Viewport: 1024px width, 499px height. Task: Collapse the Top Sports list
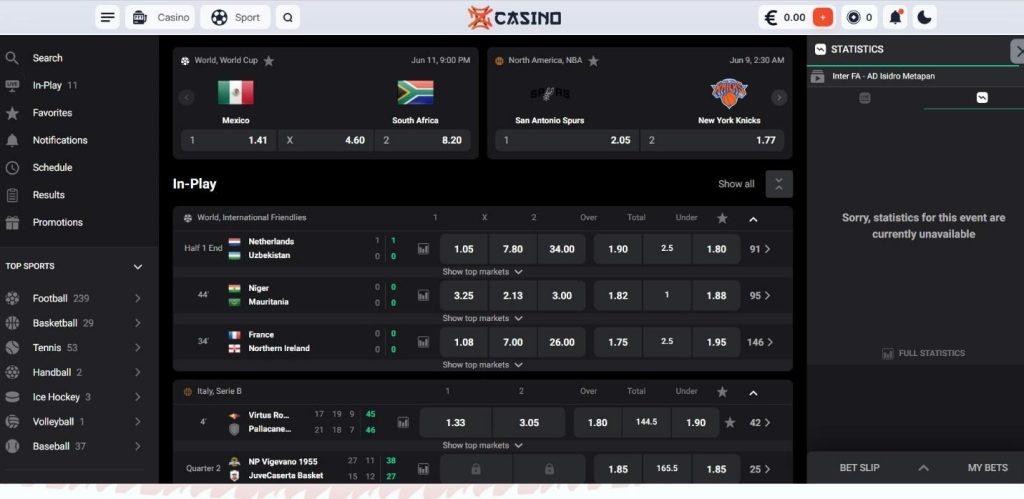tap(138, 266)
